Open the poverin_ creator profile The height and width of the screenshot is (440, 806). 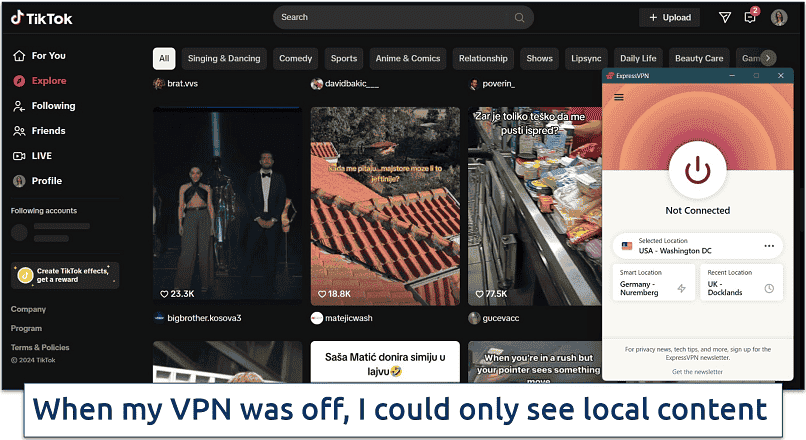[492, 83]
